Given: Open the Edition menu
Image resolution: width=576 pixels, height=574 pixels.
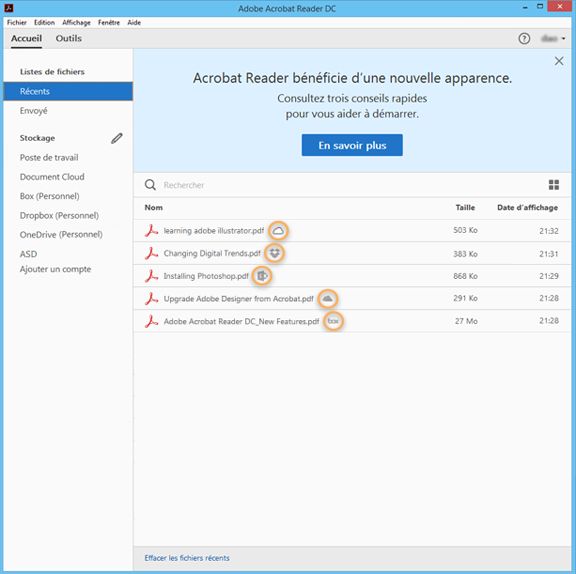Looking at the screenshot, I should [44, 22].
